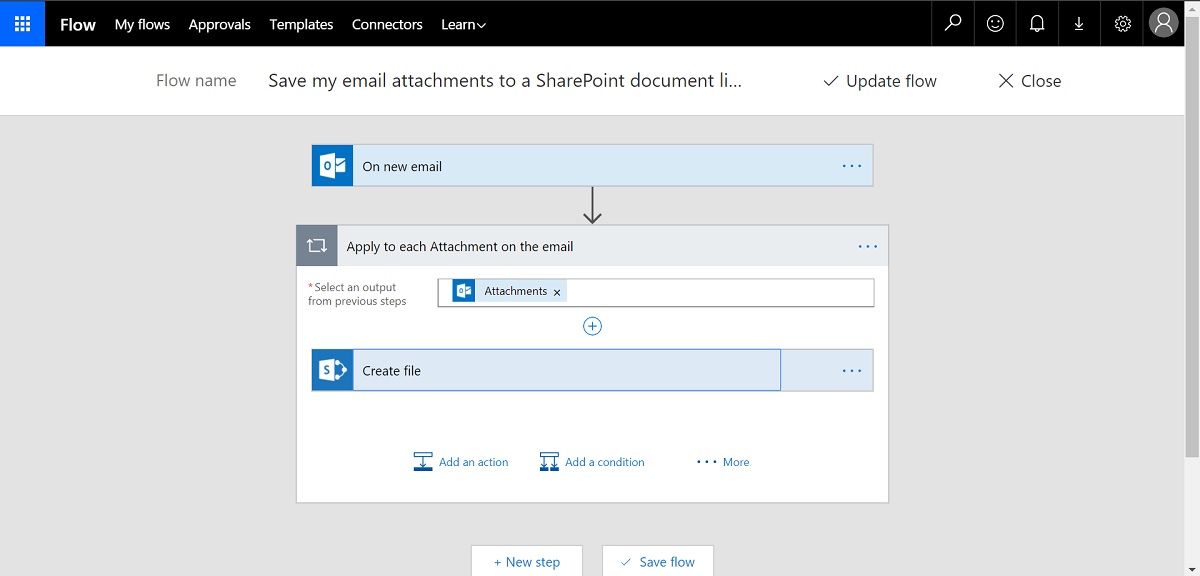Edit the flow name field

[x=505, y=81]
